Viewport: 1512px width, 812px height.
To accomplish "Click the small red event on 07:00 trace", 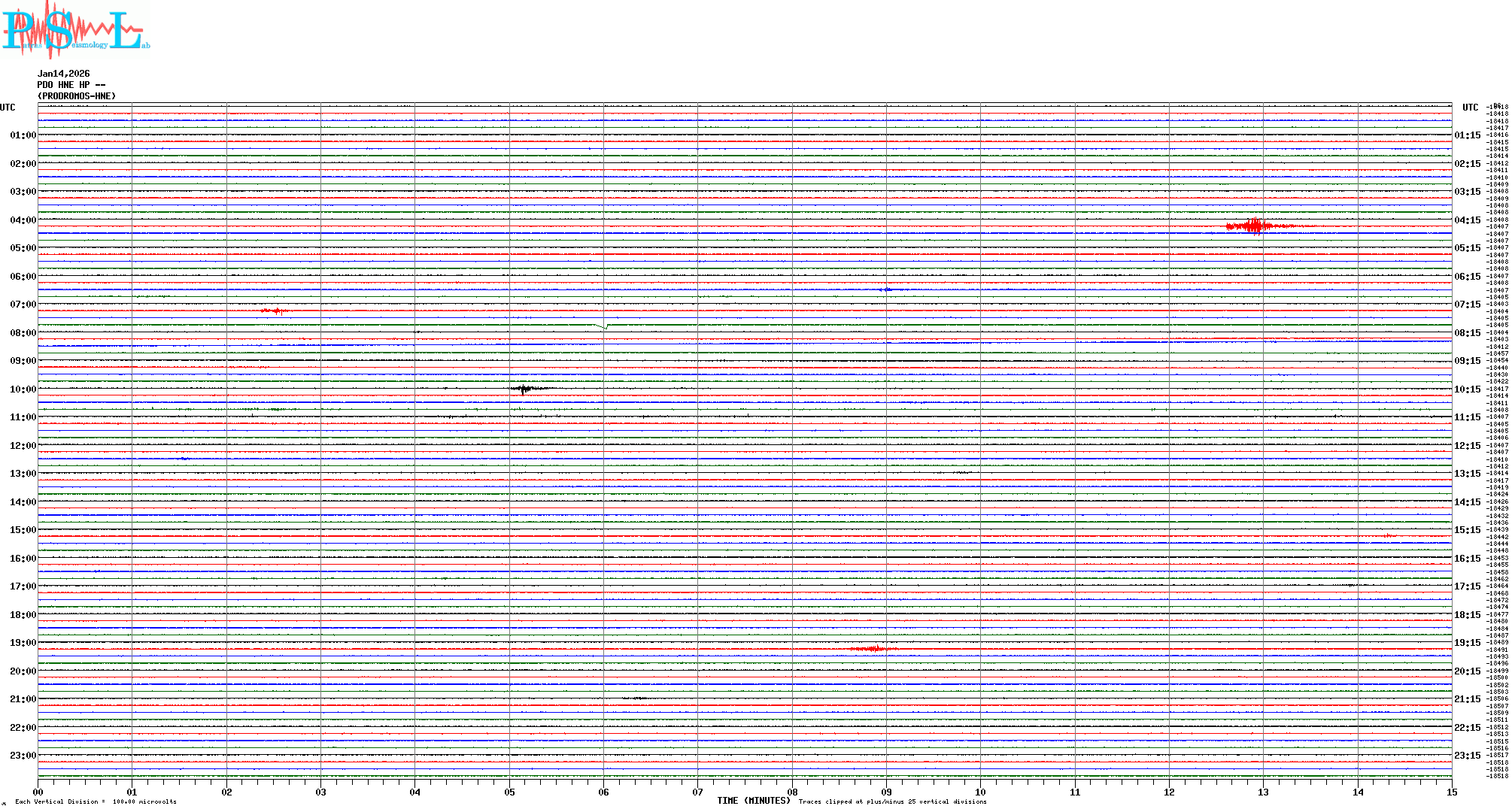I will (x=275, y=311).
